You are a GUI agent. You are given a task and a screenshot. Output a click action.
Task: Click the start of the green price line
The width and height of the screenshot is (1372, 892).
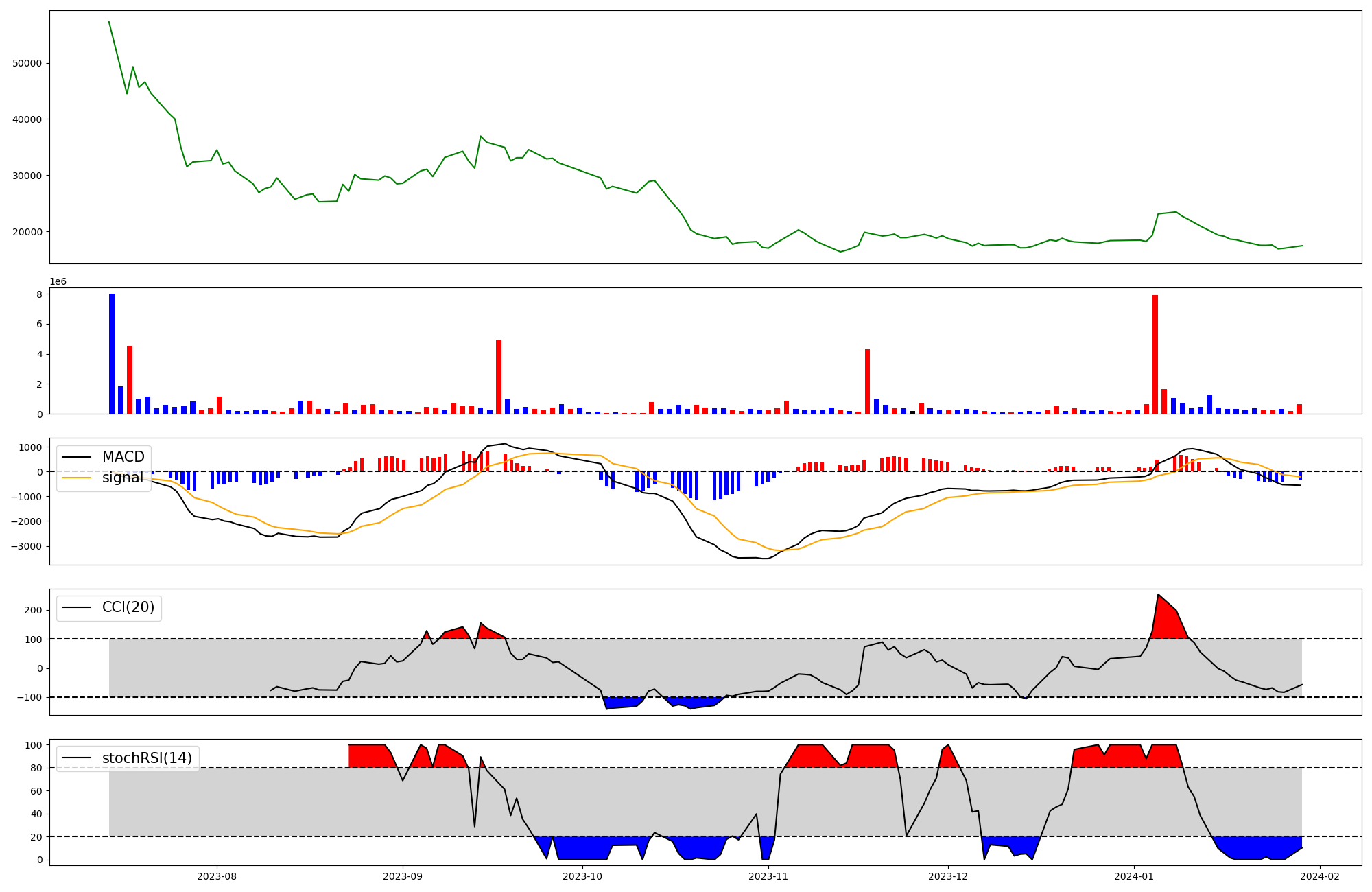[109, 22]
